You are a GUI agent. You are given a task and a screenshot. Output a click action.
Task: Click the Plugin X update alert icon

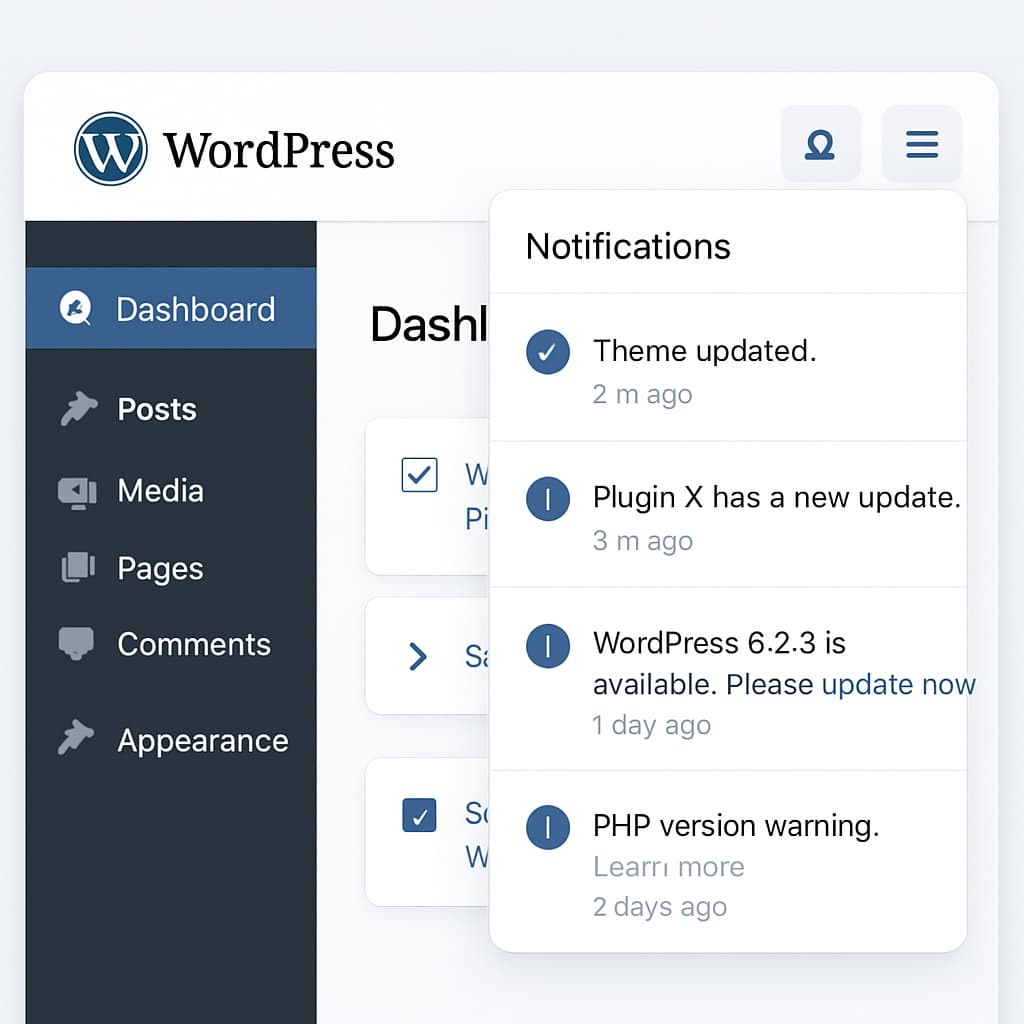tap(548, 499)
